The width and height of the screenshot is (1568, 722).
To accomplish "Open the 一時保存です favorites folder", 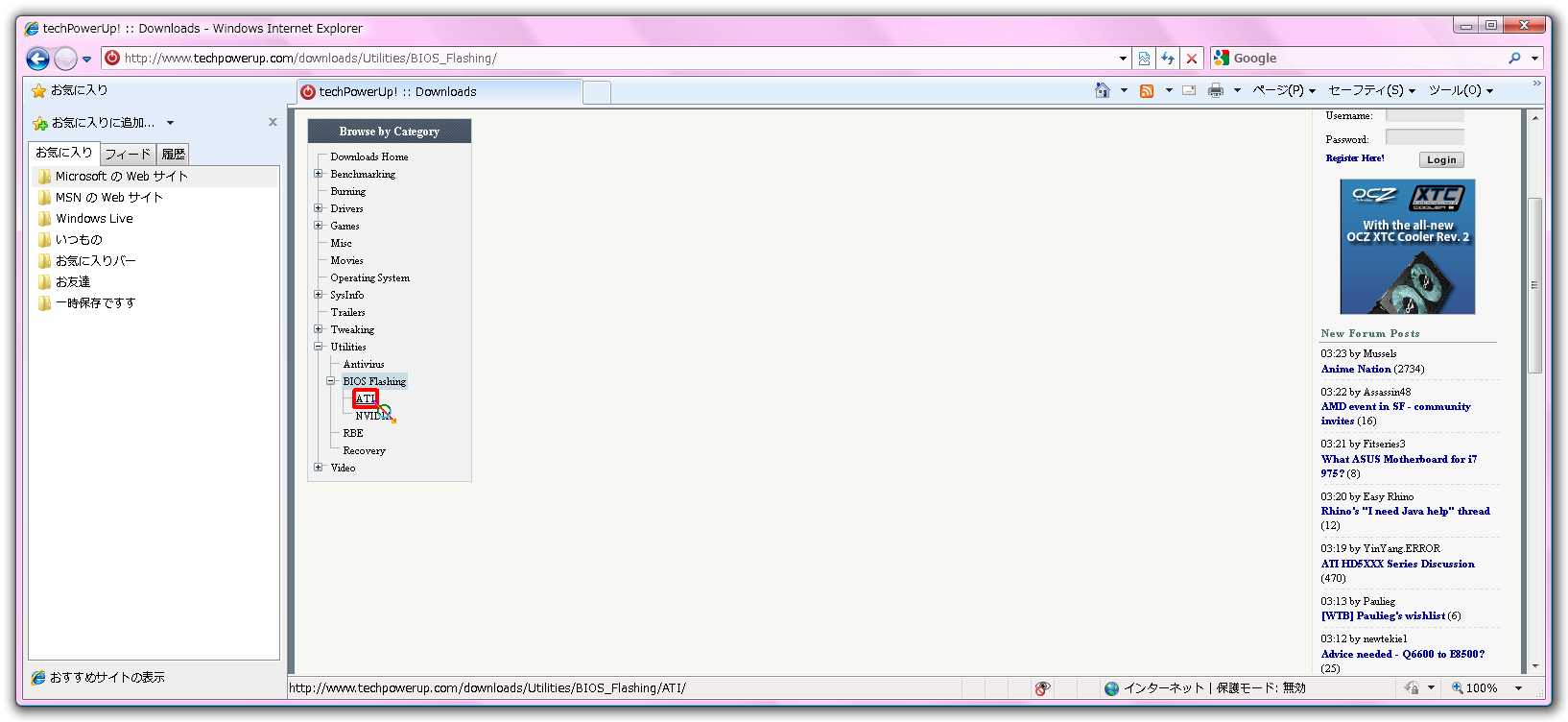I will [87, 303].
